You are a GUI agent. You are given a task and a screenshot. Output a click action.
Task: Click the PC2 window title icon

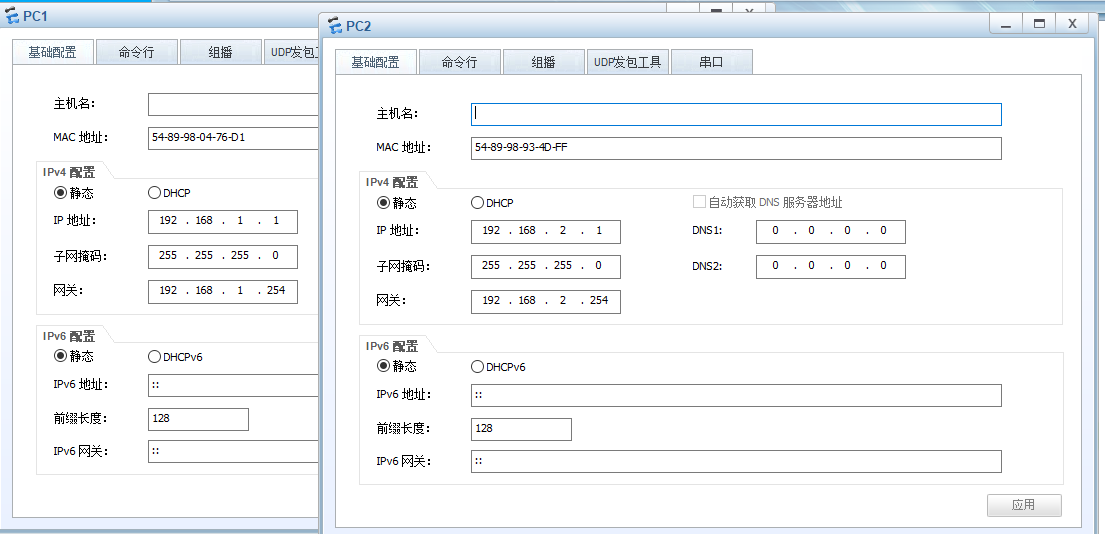[335, 25]
